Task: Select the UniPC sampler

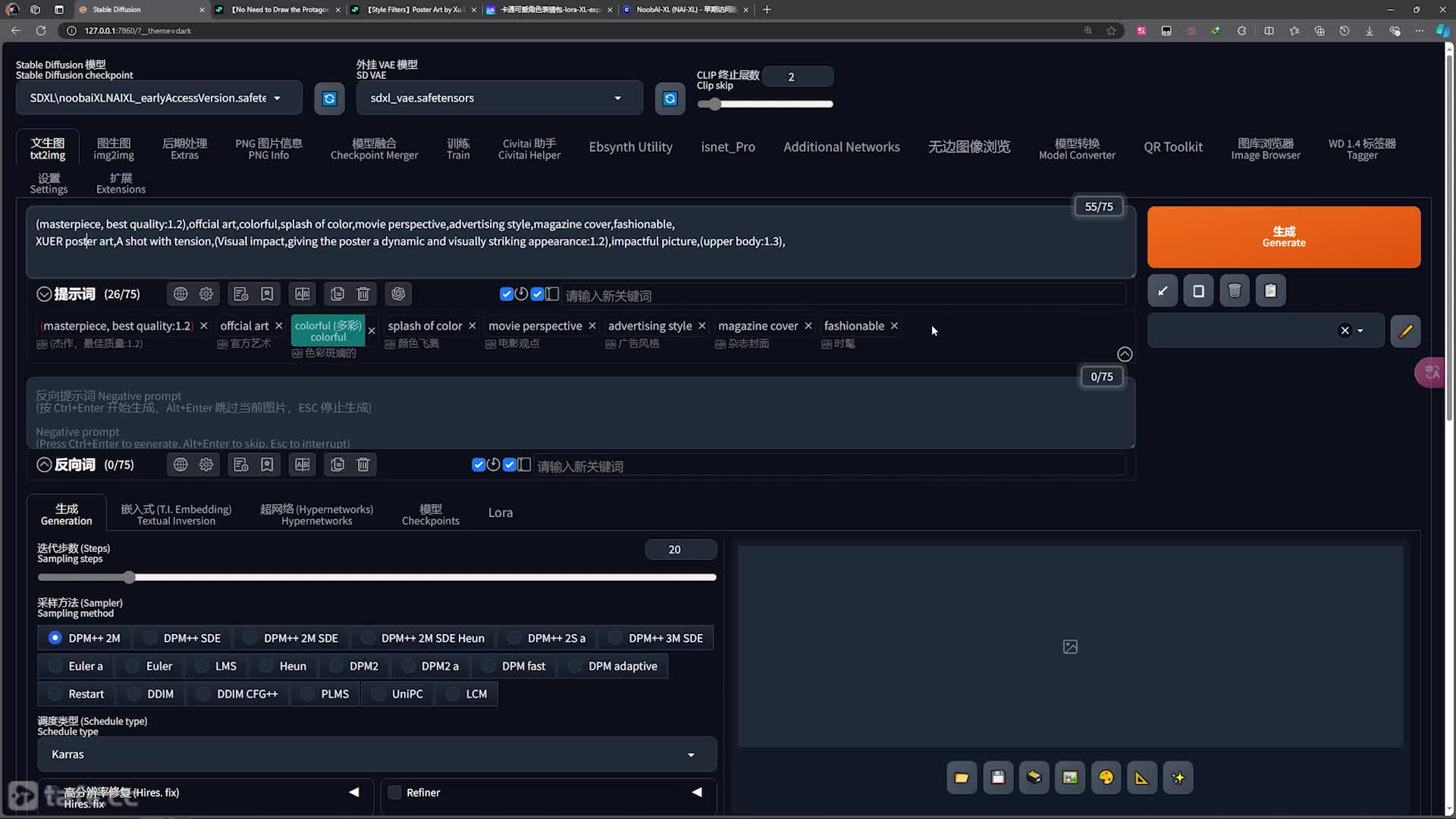Action: point(397,694)
